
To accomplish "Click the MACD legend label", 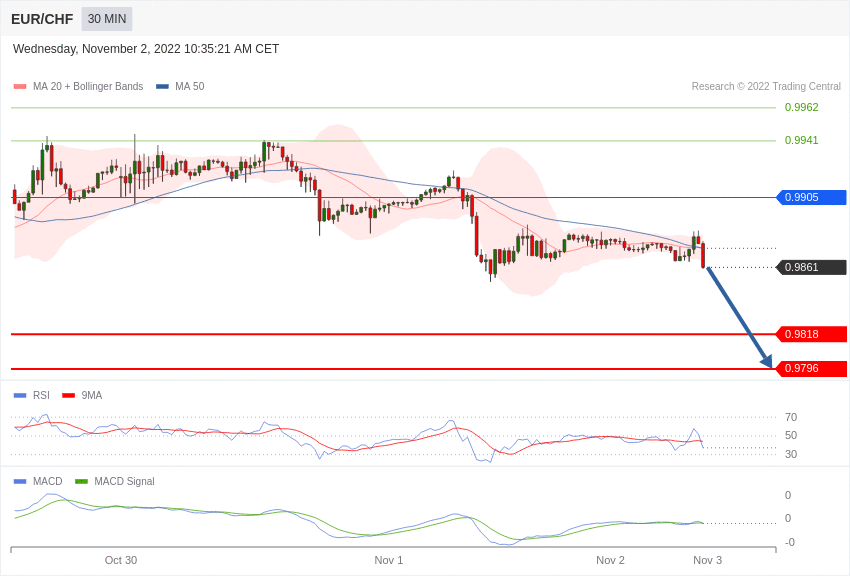I will 47,481.
